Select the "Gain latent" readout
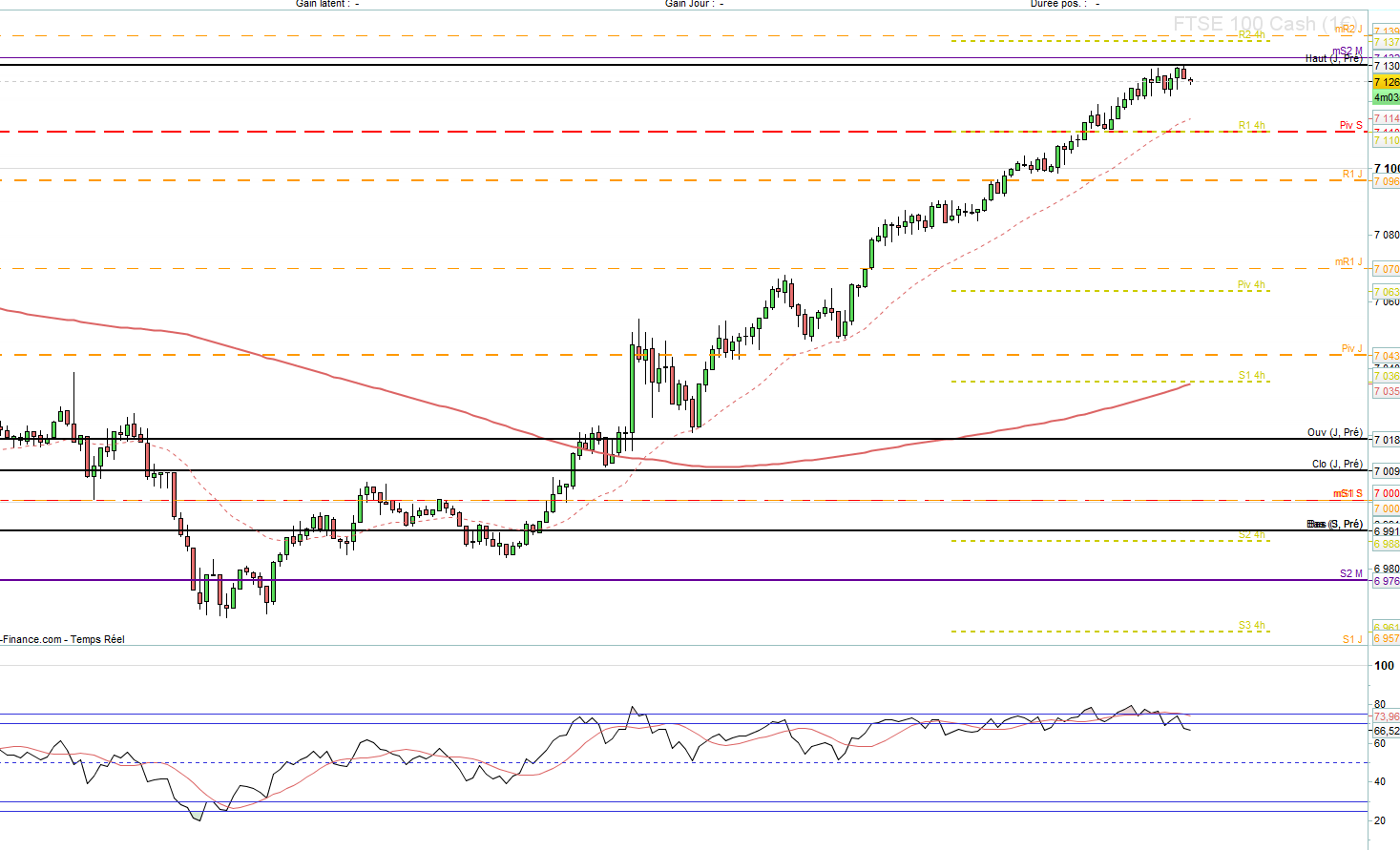 327,4
